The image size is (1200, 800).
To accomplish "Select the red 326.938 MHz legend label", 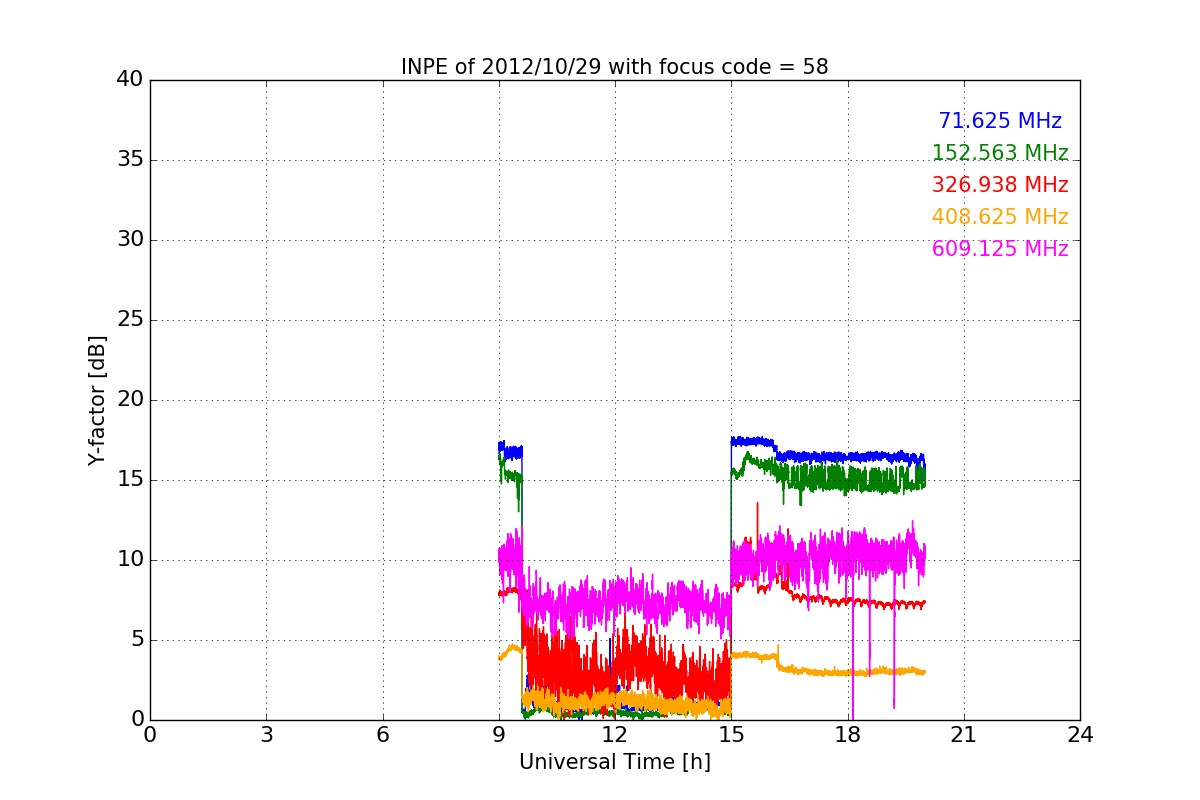I will tap(1000, 185).
